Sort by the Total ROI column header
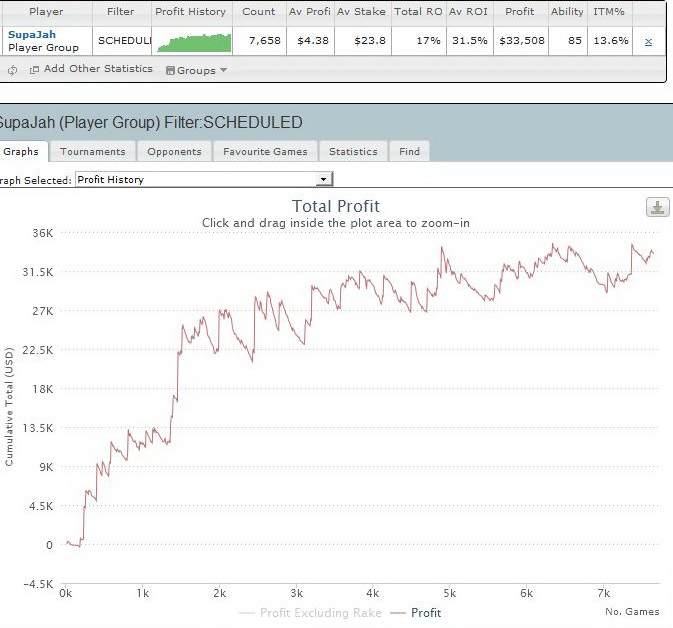673x628 pixels. [x=418, y=12]
